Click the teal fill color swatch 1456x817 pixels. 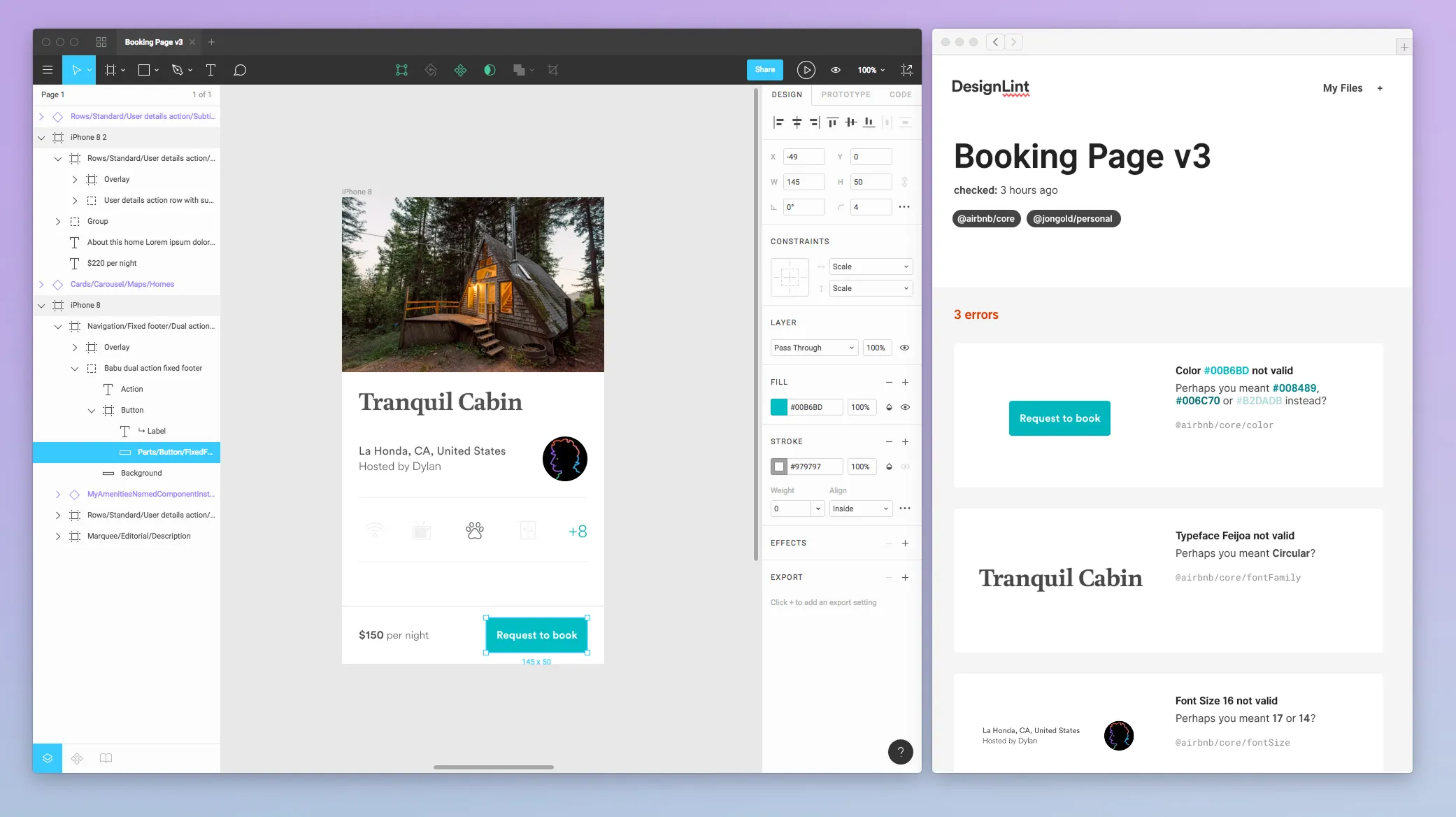click(779, 407)
